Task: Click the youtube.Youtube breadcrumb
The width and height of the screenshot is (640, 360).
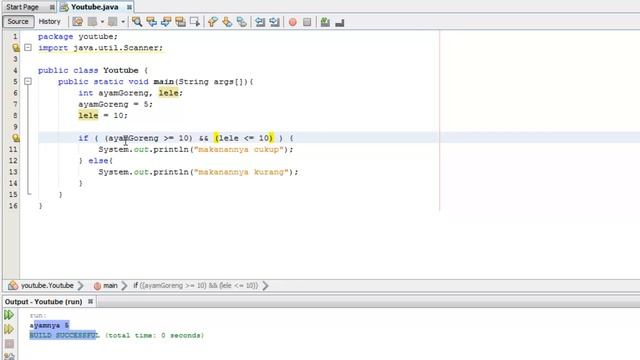Action: click(47, 285)
